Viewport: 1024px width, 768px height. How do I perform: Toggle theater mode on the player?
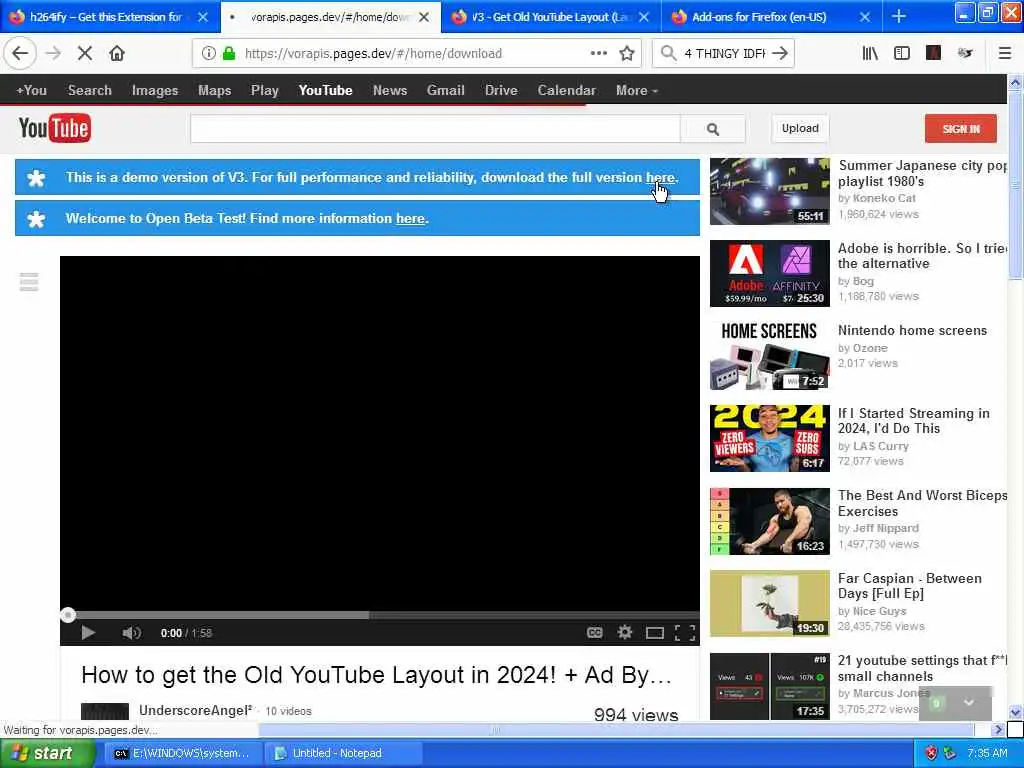[654, 632]
